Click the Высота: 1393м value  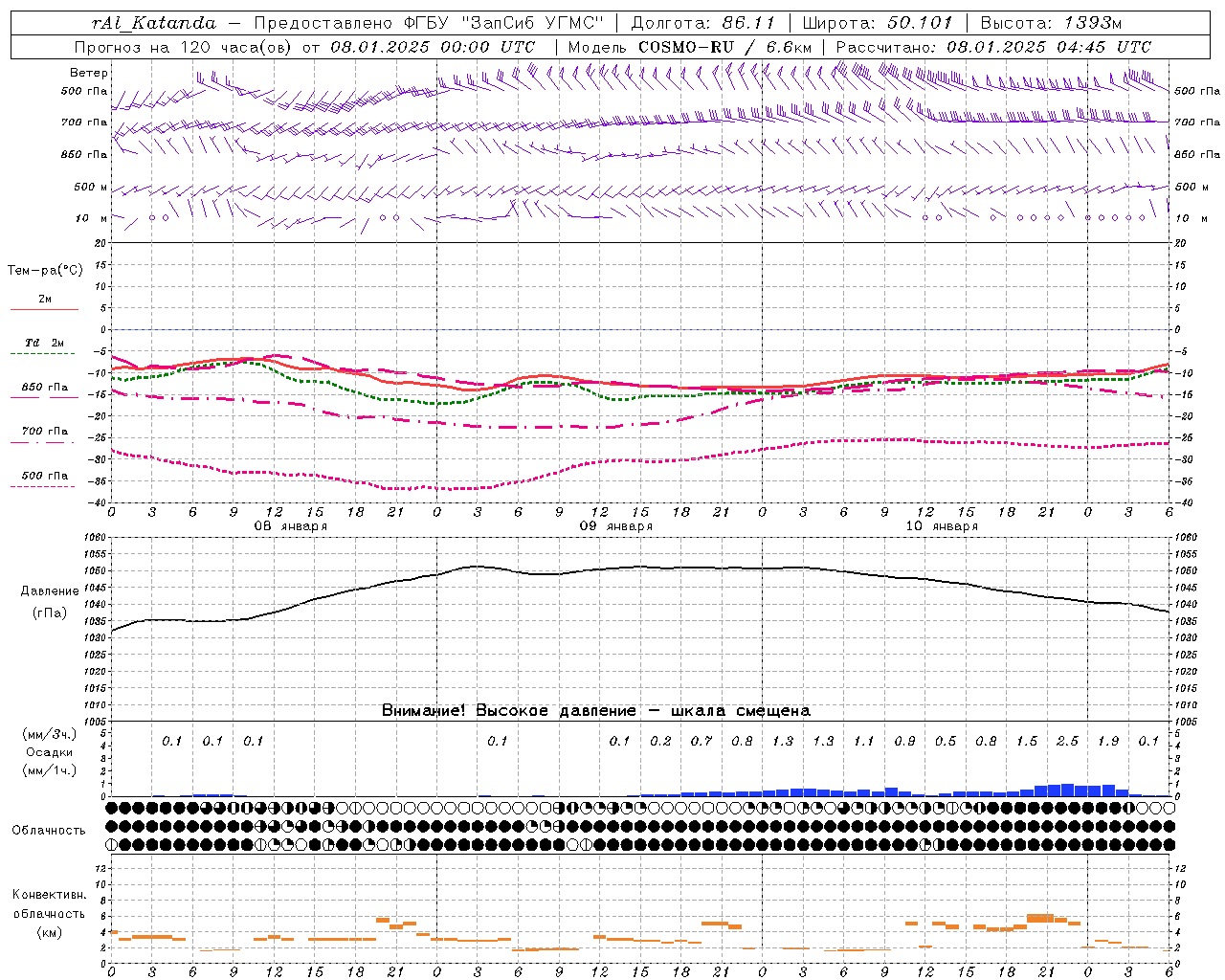(x=1051, y=23)
